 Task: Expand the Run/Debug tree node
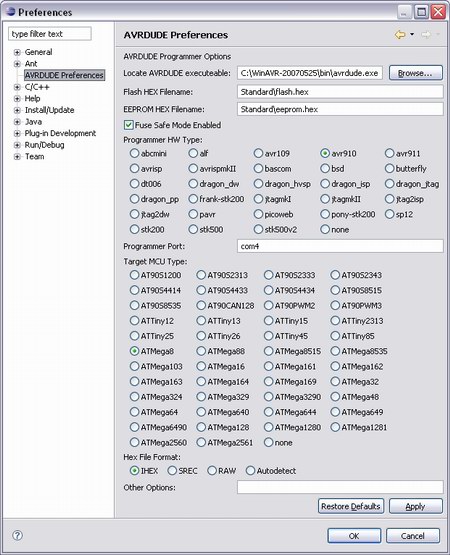[17, 145]
